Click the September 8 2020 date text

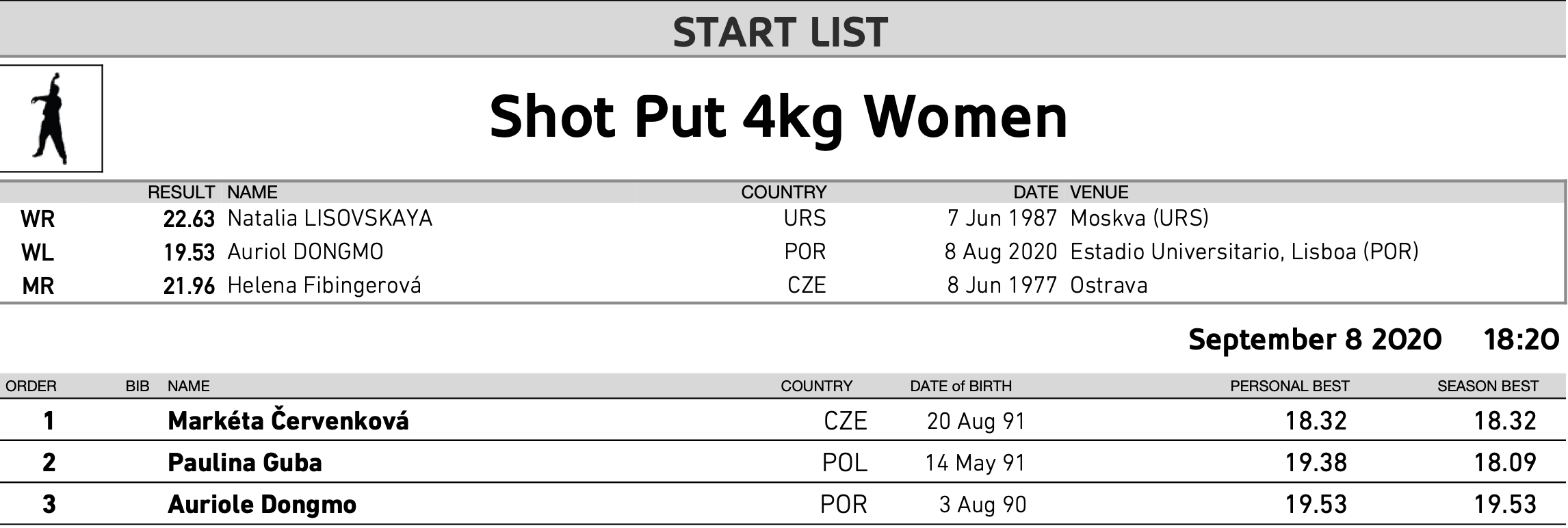click(1315, 339)
